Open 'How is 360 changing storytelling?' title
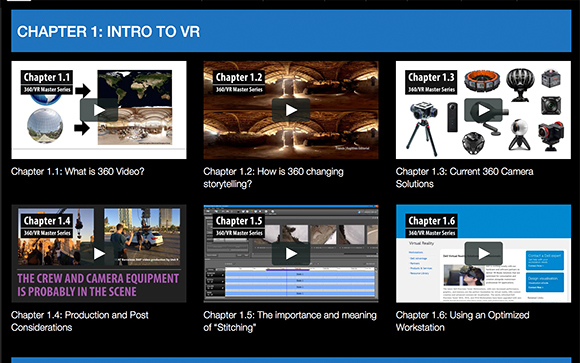The width and height of the screenshot is (580, 363). [273, 178]
